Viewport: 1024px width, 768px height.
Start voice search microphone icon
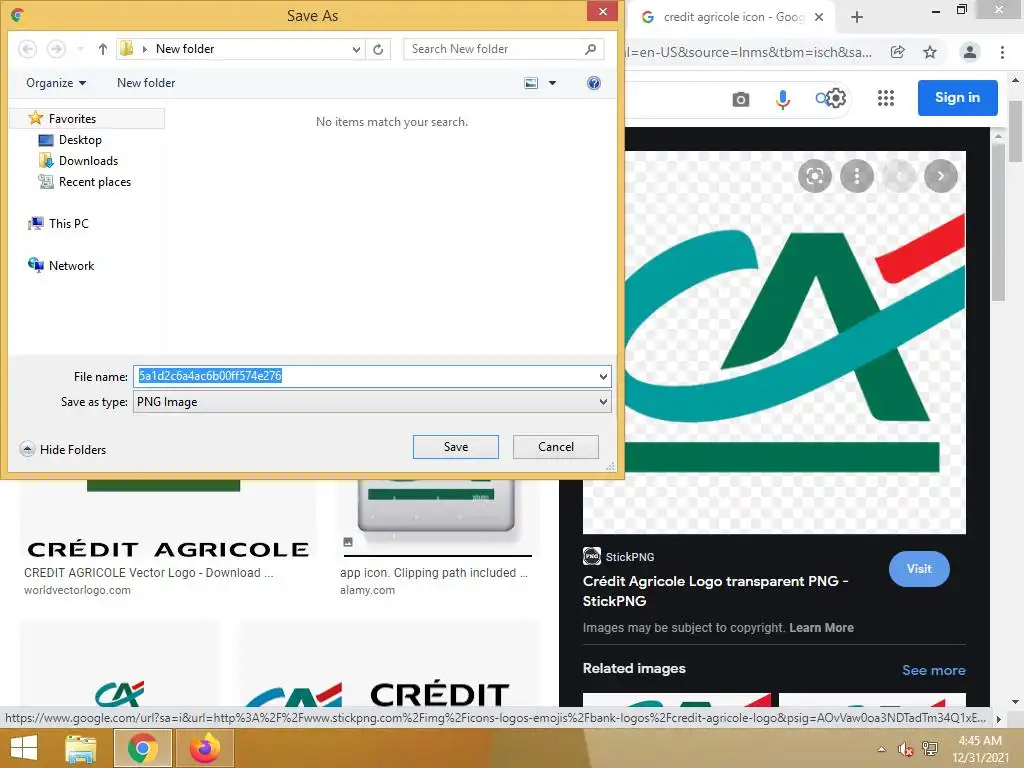coord(782,99)
